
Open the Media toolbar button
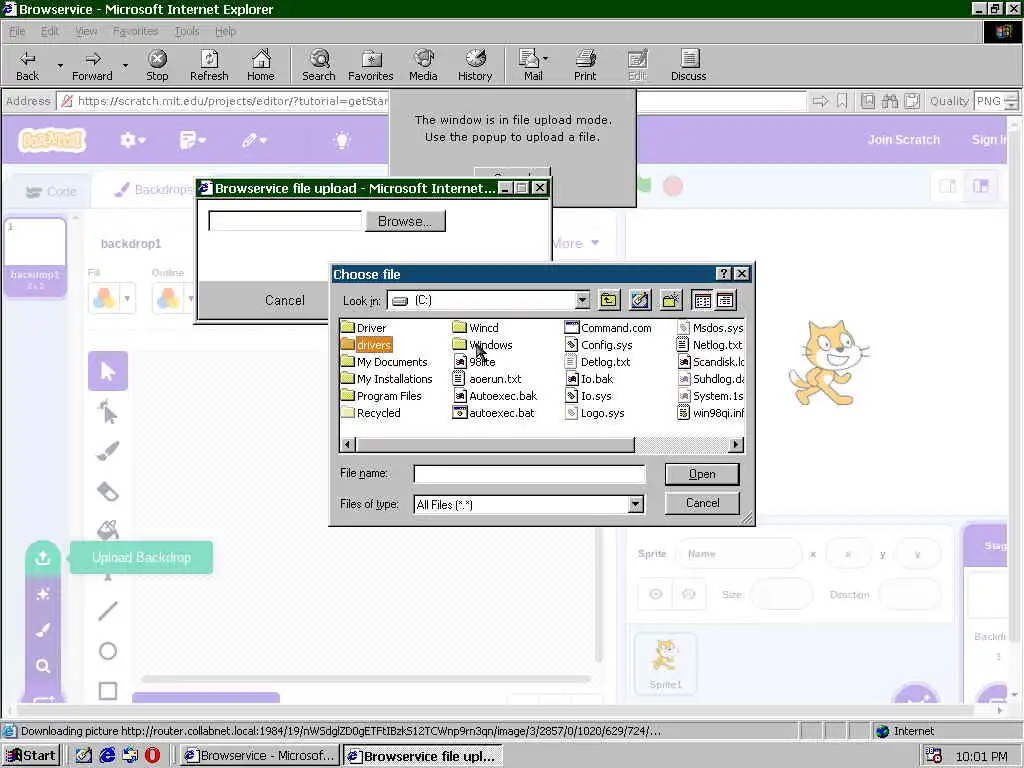(423, 65)
